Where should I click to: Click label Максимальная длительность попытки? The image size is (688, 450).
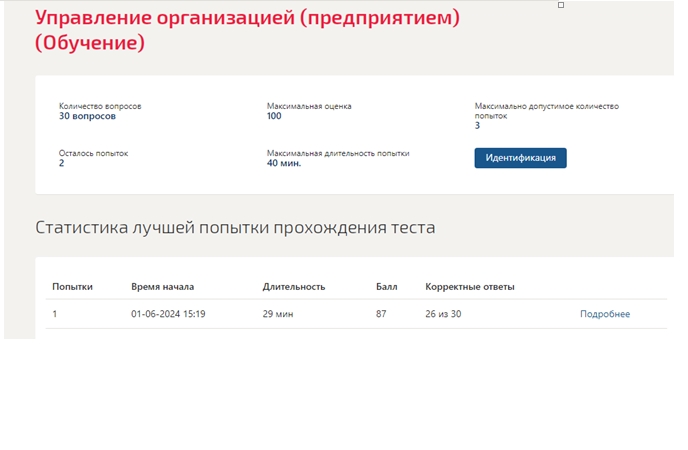point(338,154)
